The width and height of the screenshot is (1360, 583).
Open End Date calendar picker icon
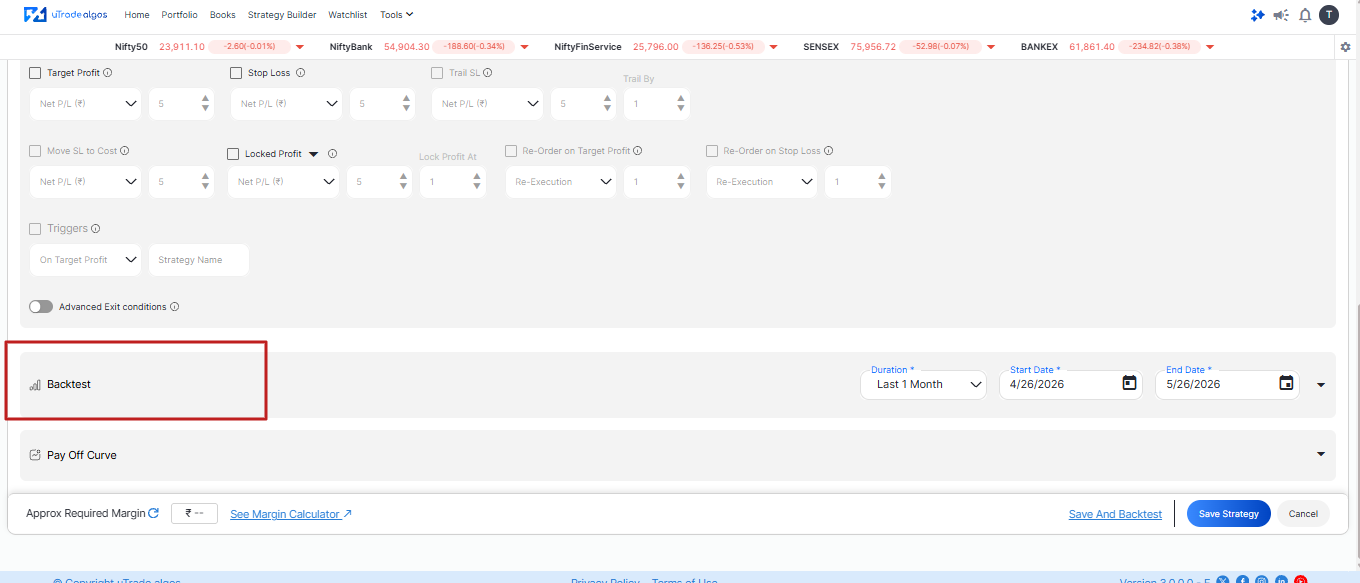pyautogui.click(x=1286, y=383)
